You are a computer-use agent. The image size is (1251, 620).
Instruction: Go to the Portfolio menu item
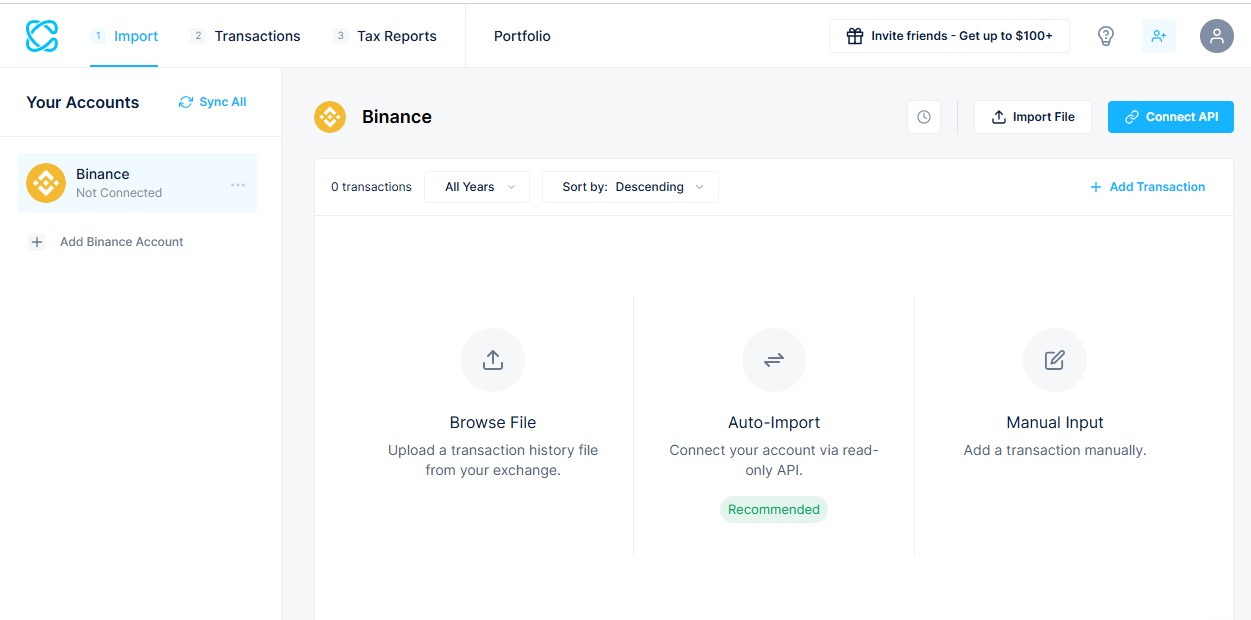(521, 36)
